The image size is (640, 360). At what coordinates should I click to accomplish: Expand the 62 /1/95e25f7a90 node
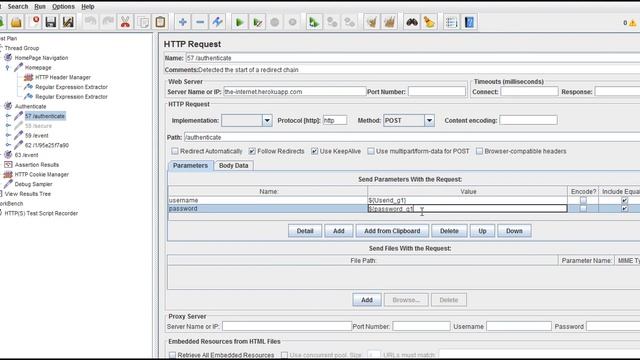pos(8,145)
